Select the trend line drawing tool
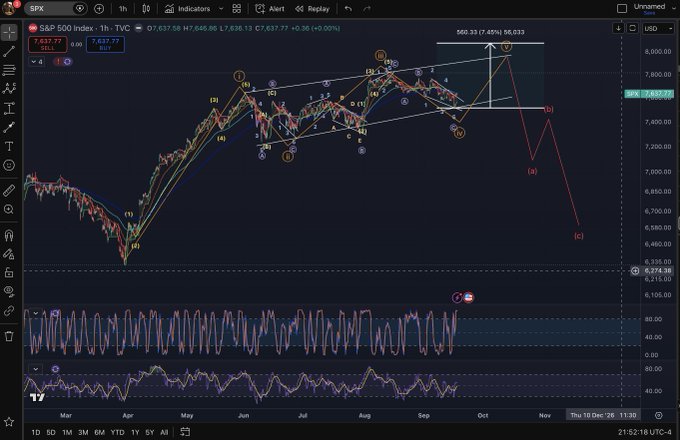This screenshot has height=440, width=680. click(x=9, y=51)
